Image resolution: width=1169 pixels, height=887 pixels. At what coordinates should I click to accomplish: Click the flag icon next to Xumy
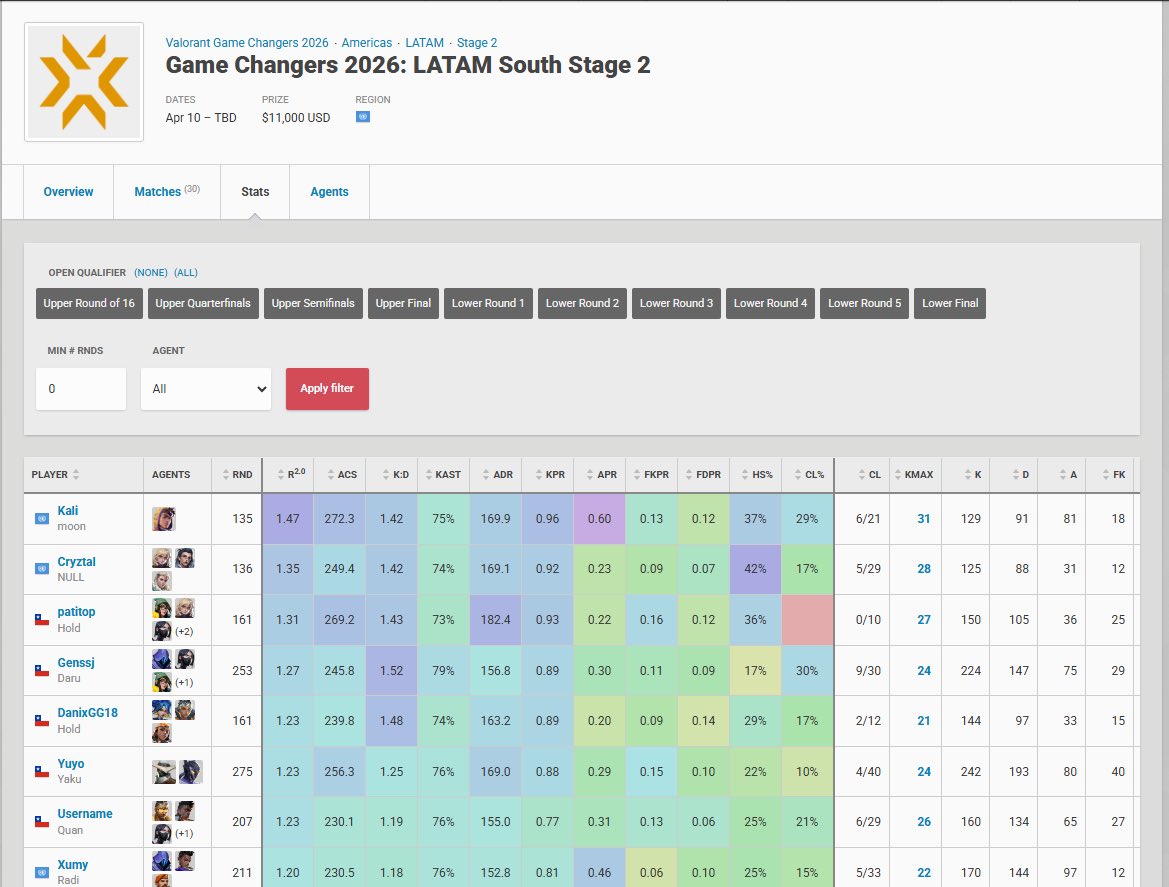(x=42, y=872)
